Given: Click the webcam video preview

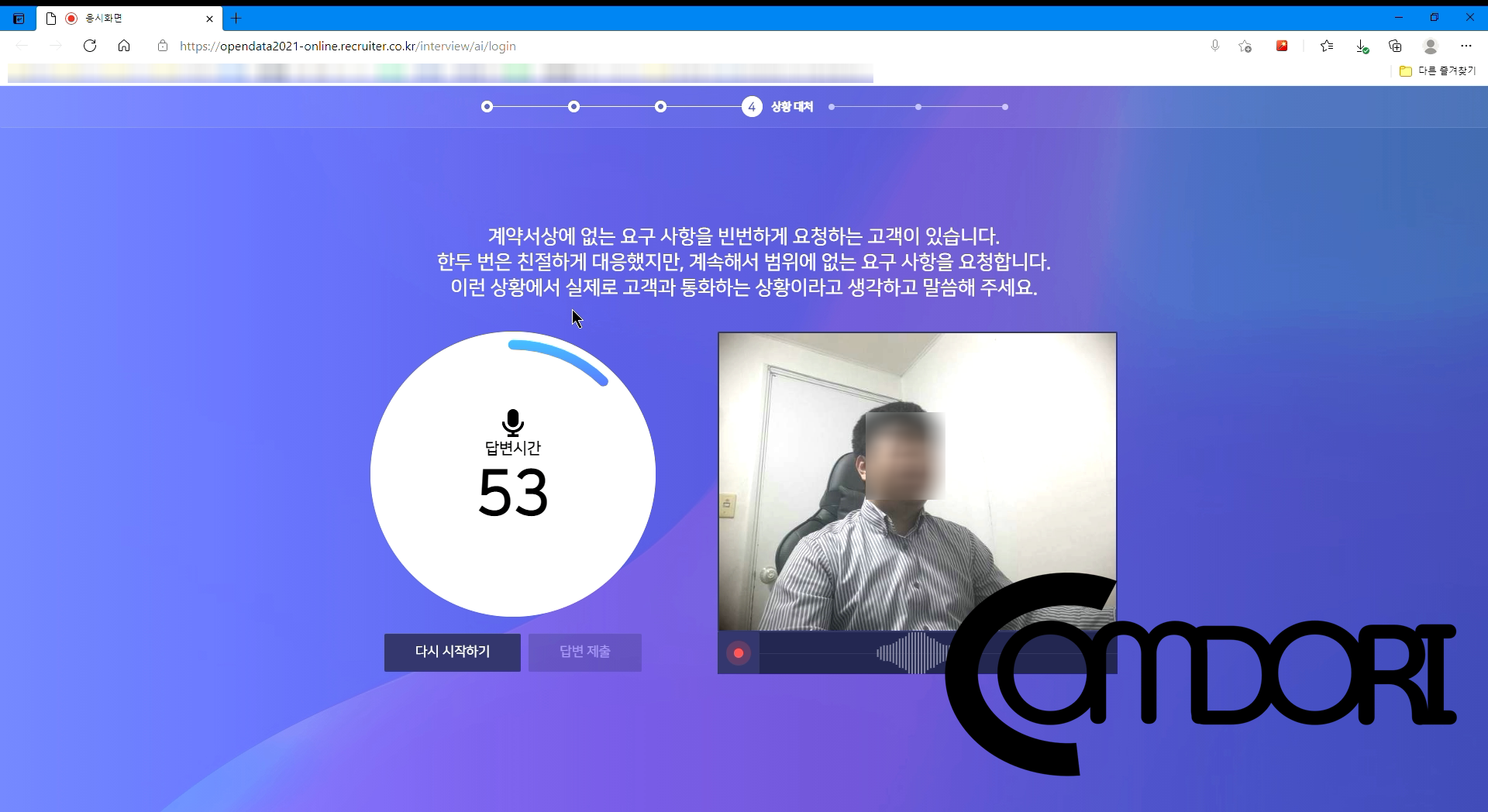Looking at the screenshot, I should (918, 482).
